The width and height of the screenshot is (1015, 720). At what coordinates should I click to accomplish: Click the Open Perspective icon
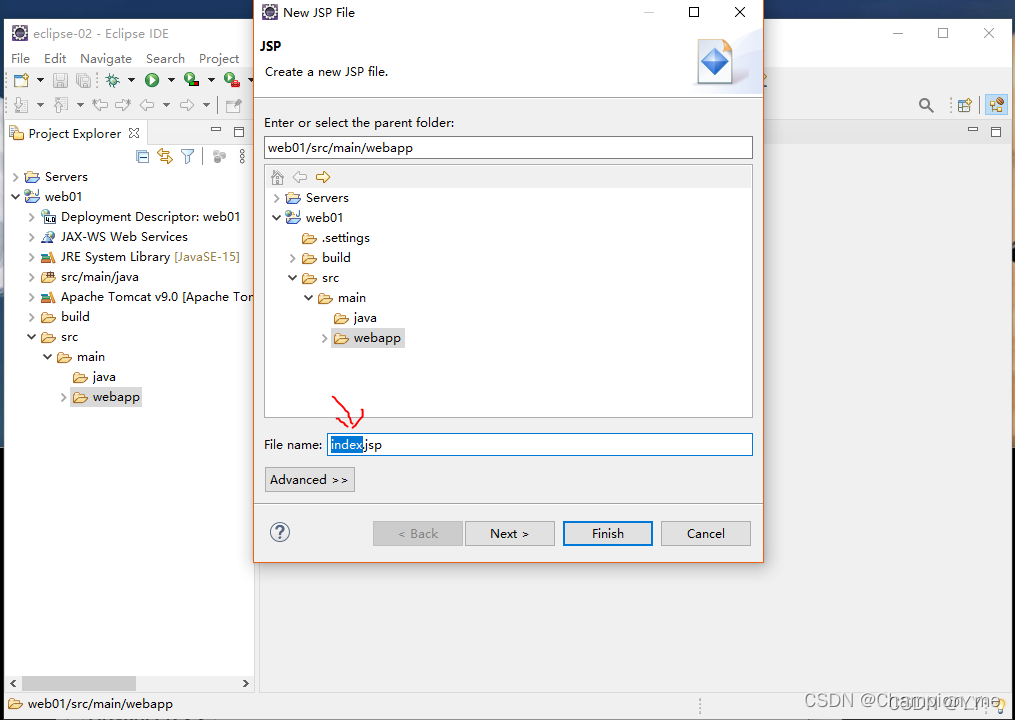pyautogui.click(x=965, y=105)
